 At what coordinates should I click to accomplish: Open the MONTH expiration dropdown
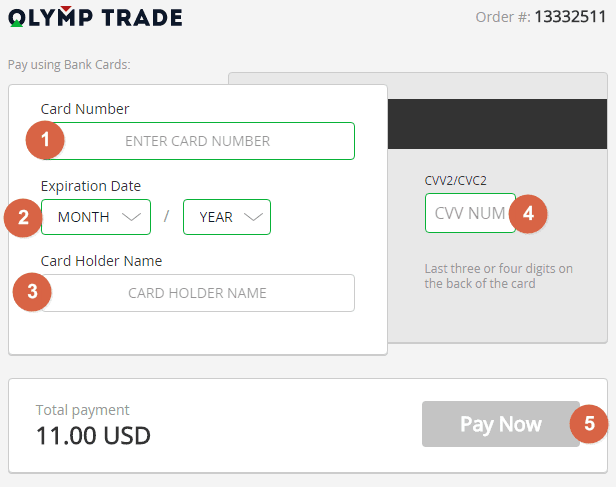pos(96,217)
